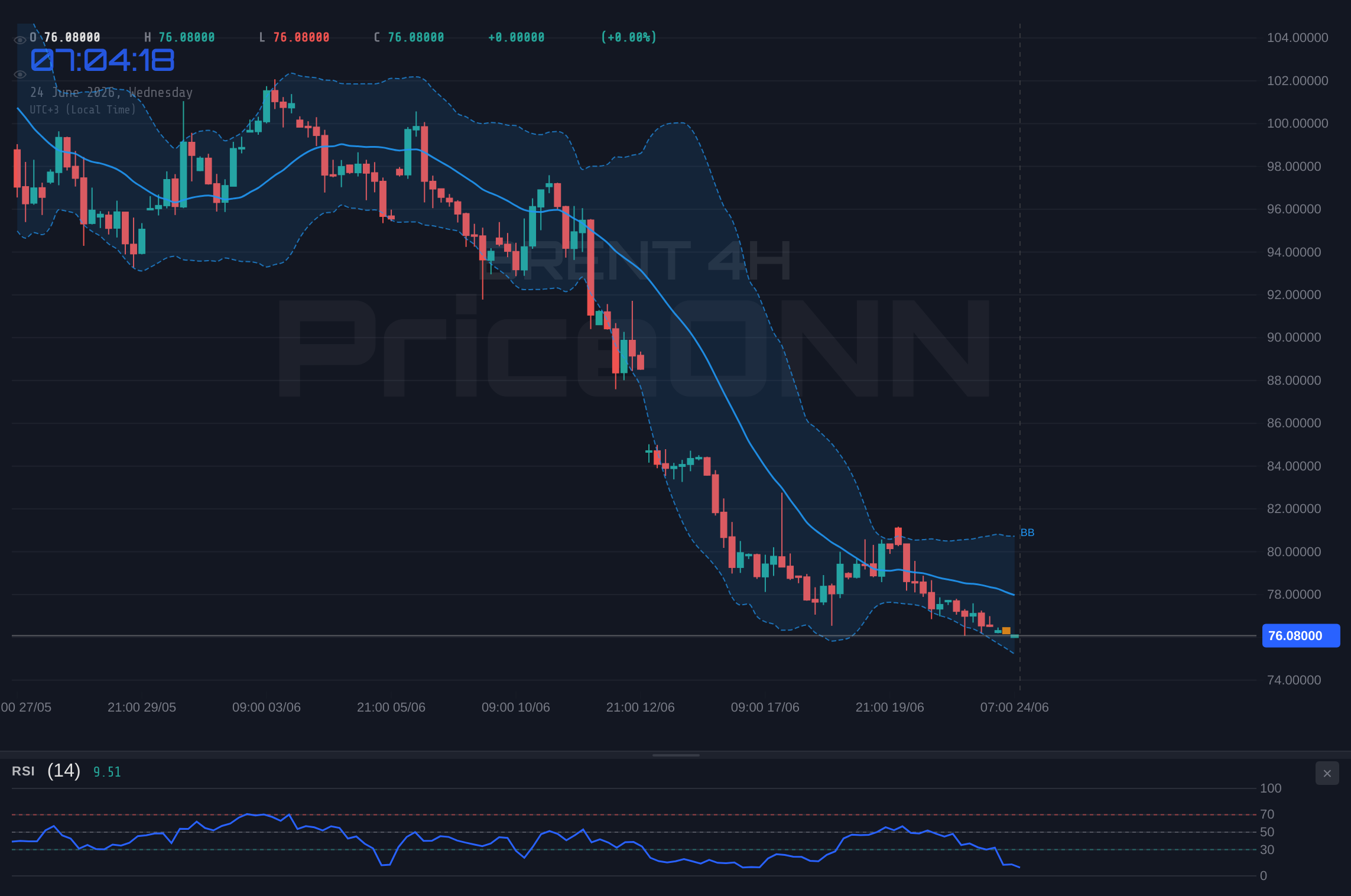Click the percent change (+0.00%)
The height and width of the screenshot is (896, 1351).
(629, 37)
